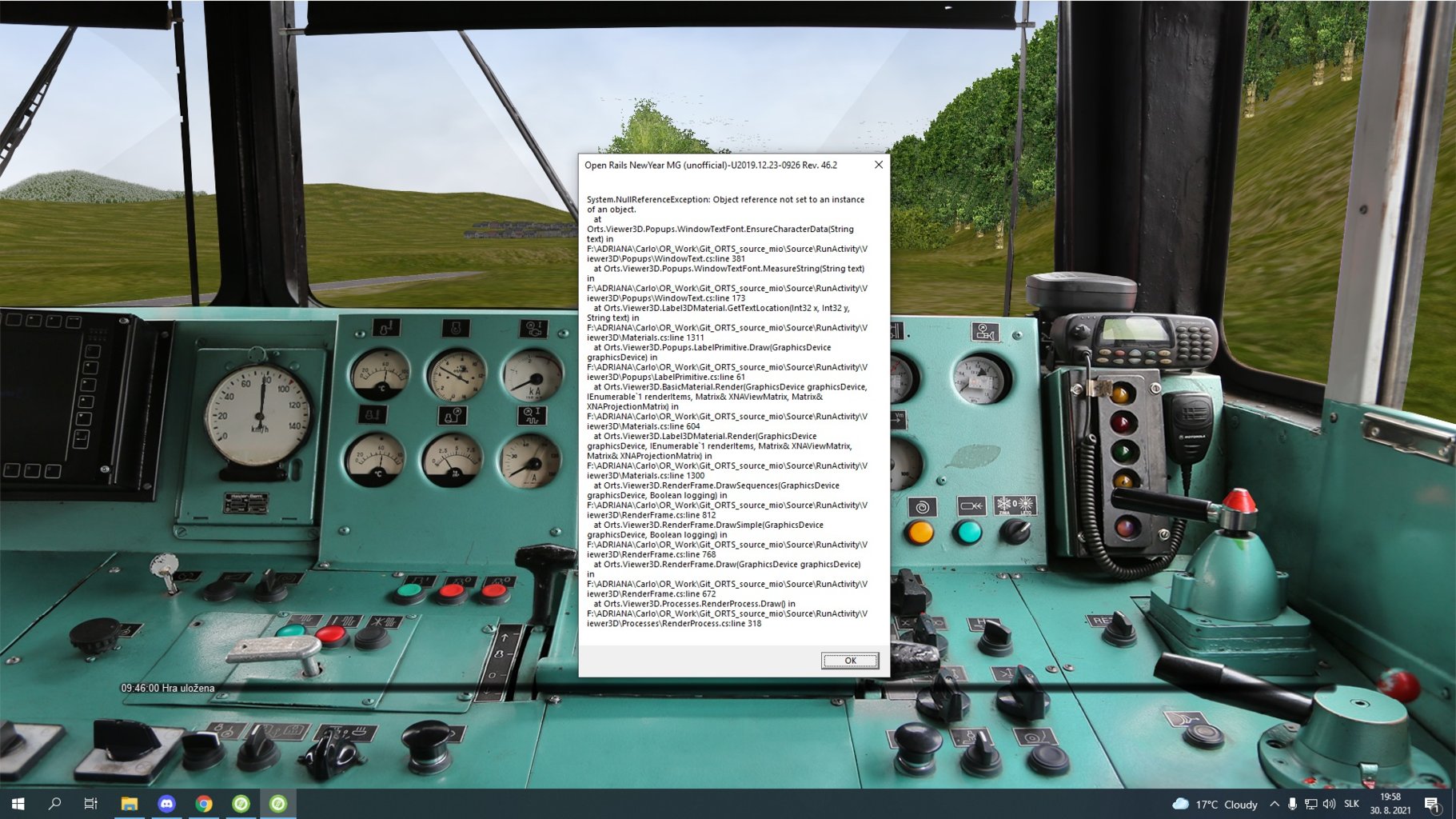Turn the rotary switch labeled RE
The image size is (1456, 819).
click(x=1119, y=629)
